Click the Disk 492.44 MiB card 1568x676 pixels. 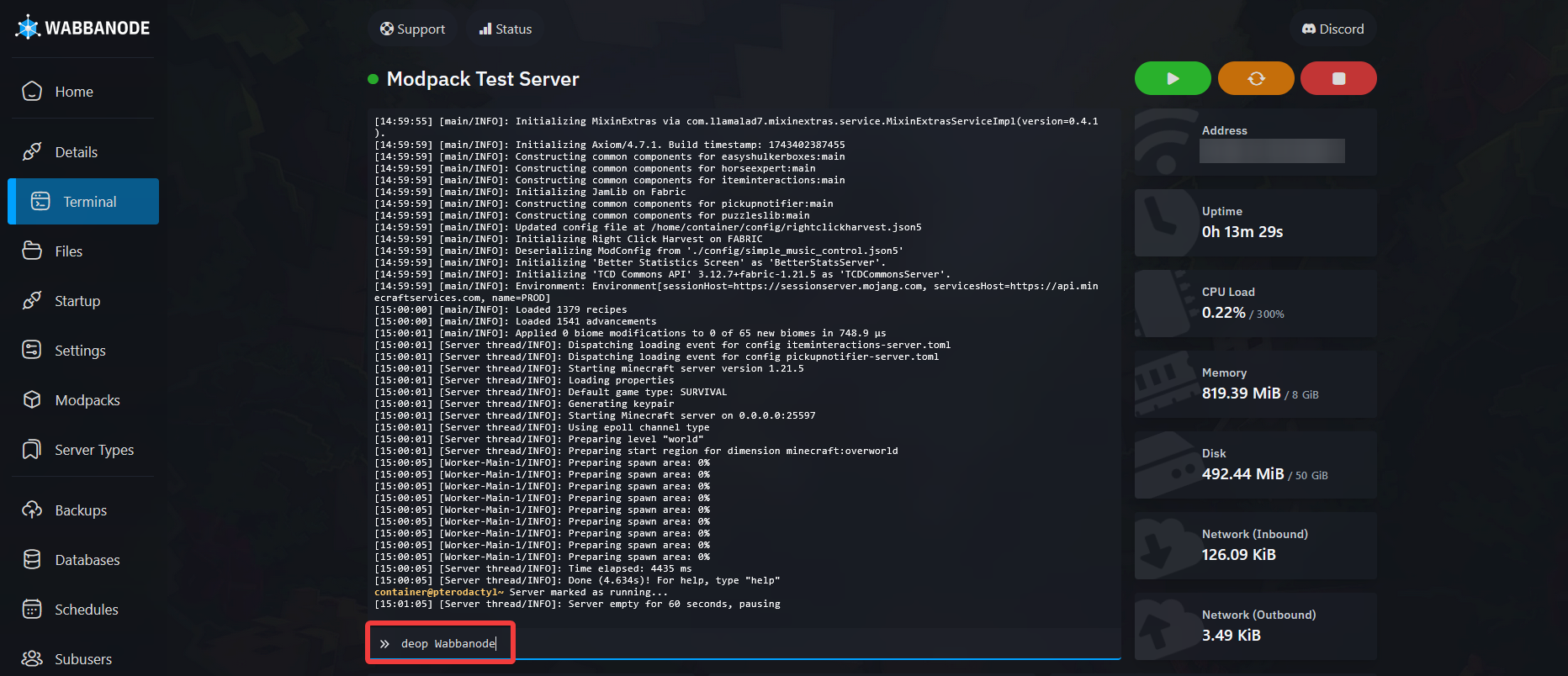coord(1256,465)
